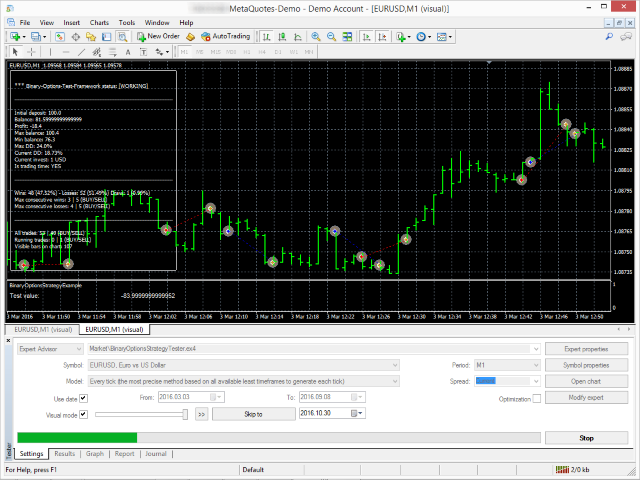The height and width of the screenshot is (480, 640).
Task: Expand the Spread dropdown
Action: click(536, 381)
